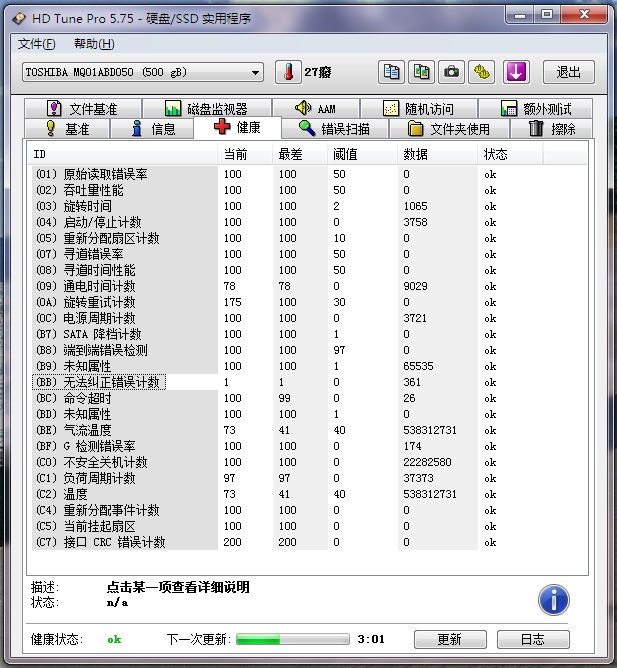Click the 状态 column header
Viewport: 617px width, 668px height.
point(510,154)
